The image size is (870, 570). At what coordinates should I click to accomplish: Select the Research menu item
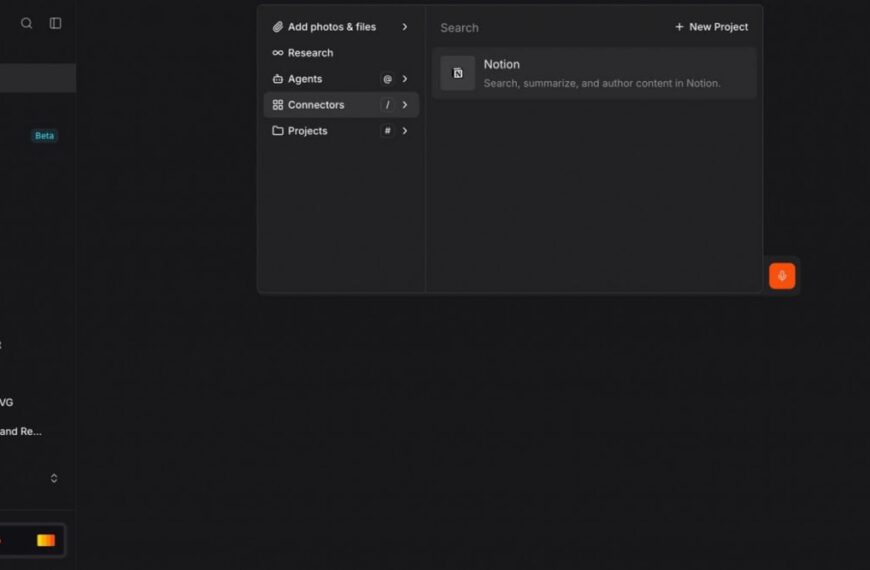(311, 53)
